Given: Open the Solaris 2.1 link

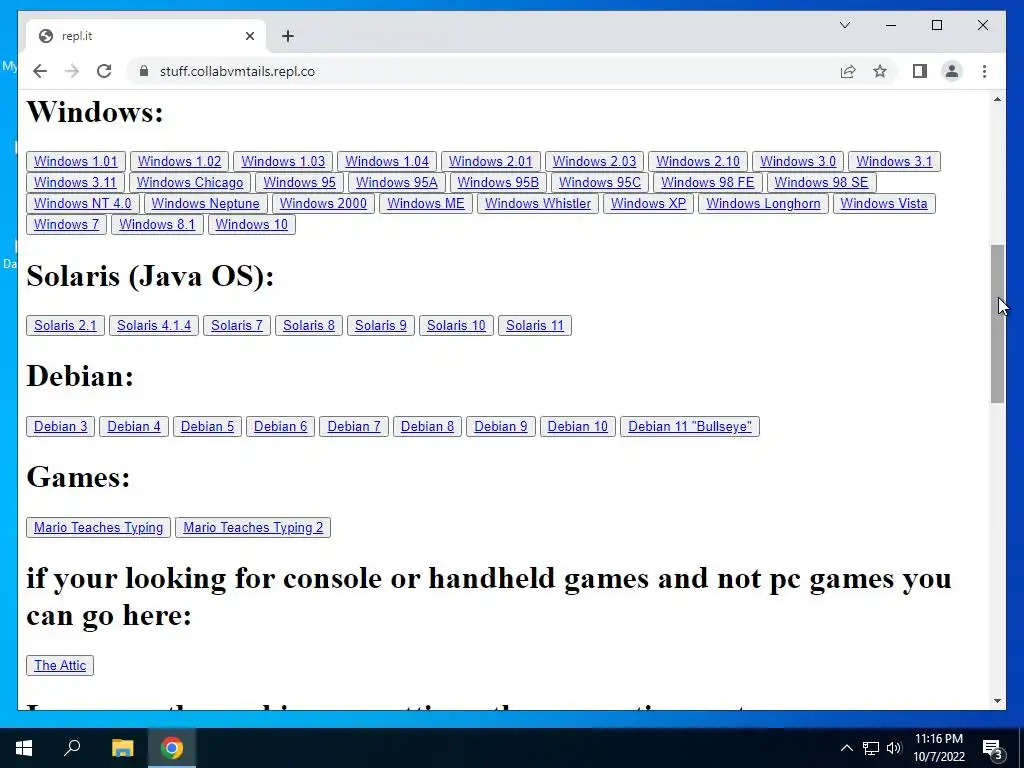Looking at the screenshot, I should (65, 325).
